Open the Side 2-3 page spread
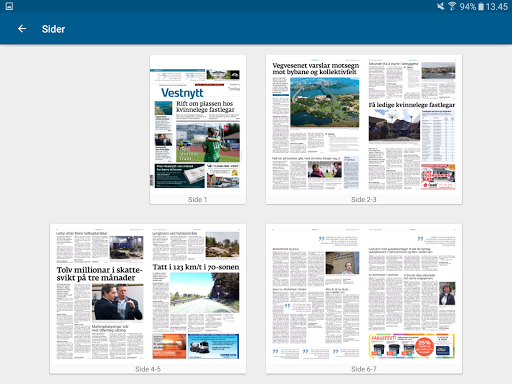Screen dimensions: 512x384 [x=364, y=129]
